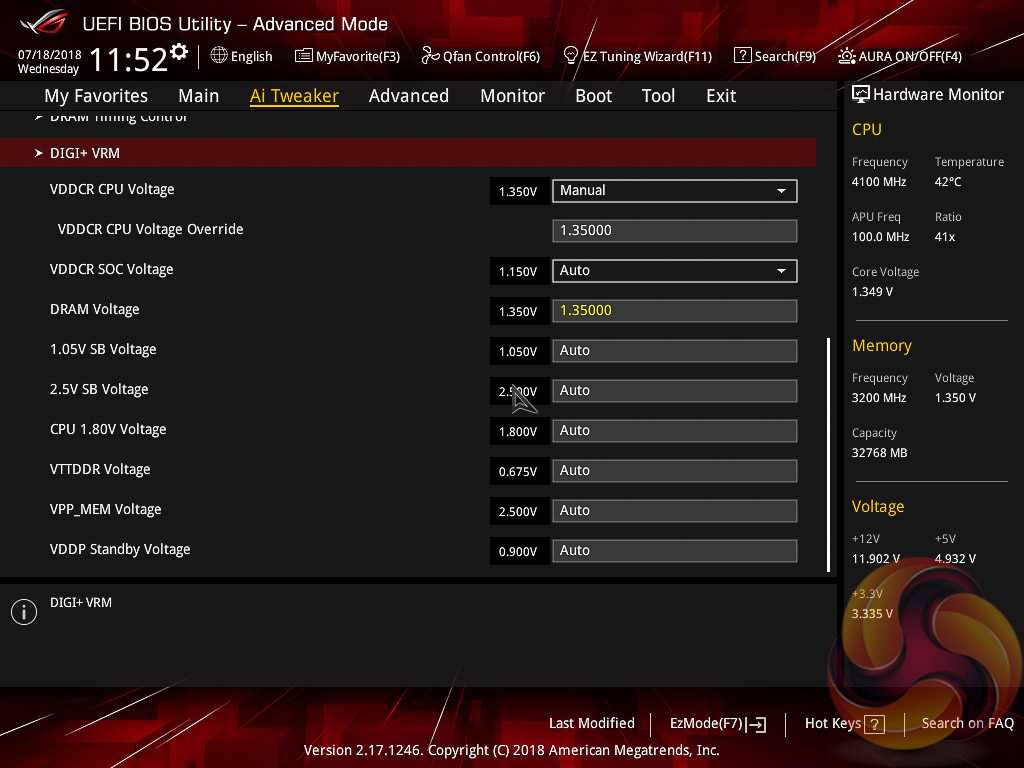Open VDDCR SOC Voltage Auto dropdown

pos(675,270)
